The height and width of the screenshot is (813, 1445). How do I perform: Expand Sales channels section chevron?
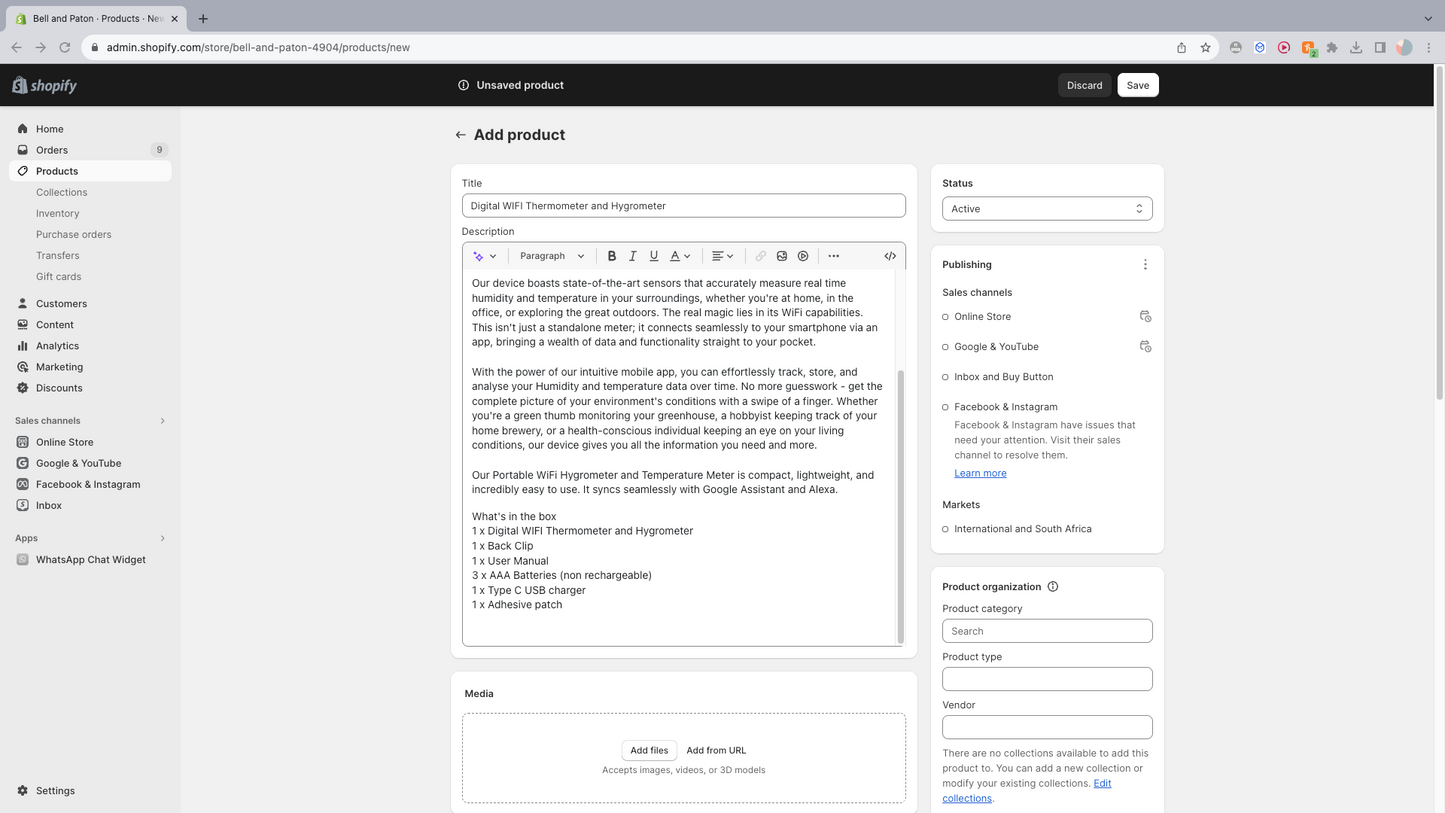(x=162, y=421)
